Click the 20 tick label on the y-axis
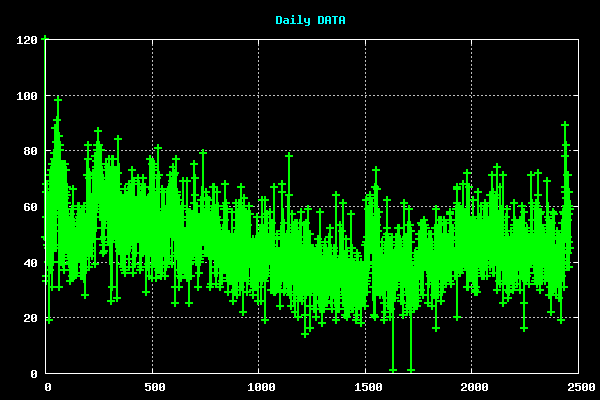 pos(30,319)
